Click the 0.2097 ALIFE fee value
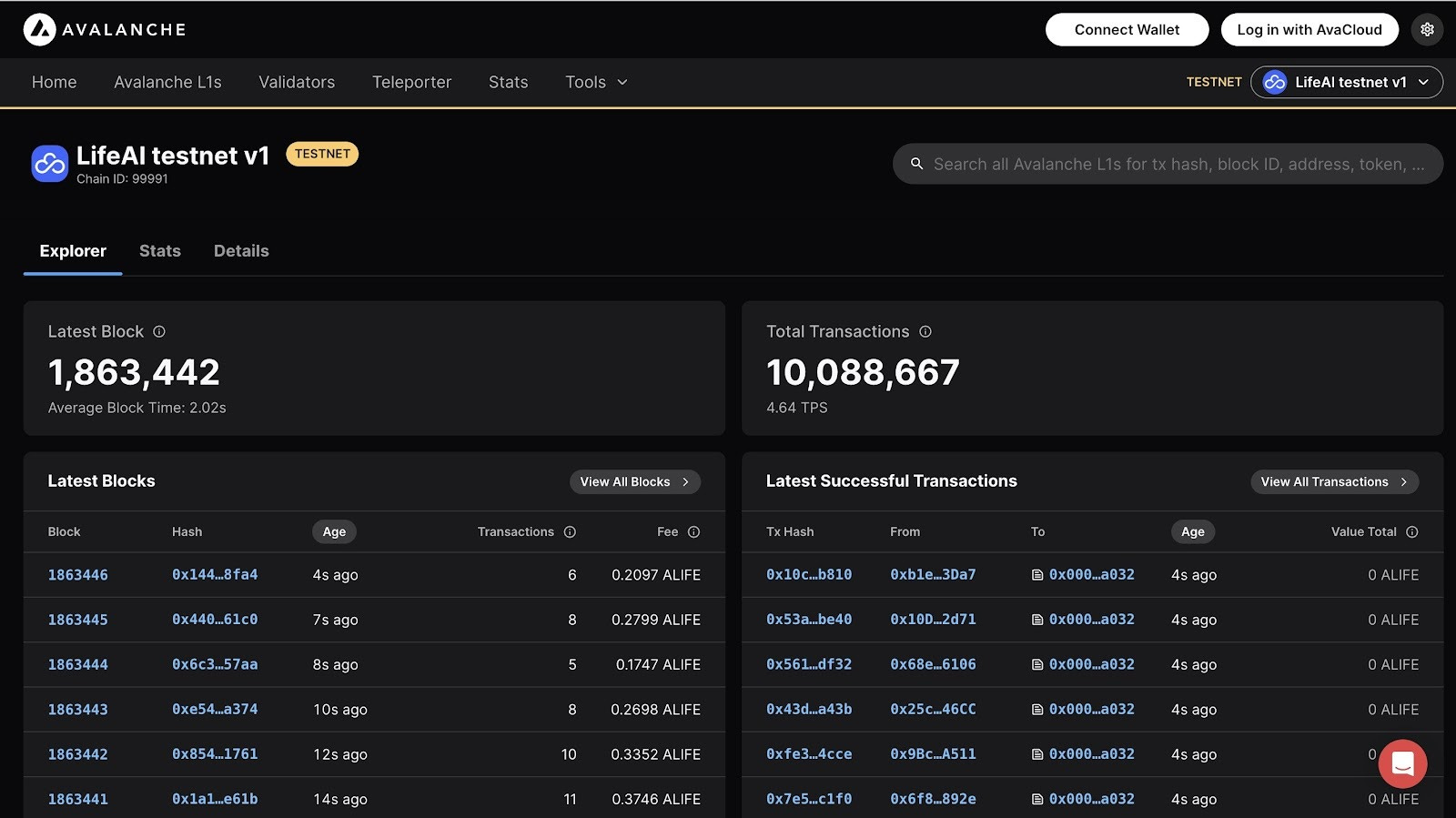This screenshot has width=1456, height=818. click(x=656, y=575)
